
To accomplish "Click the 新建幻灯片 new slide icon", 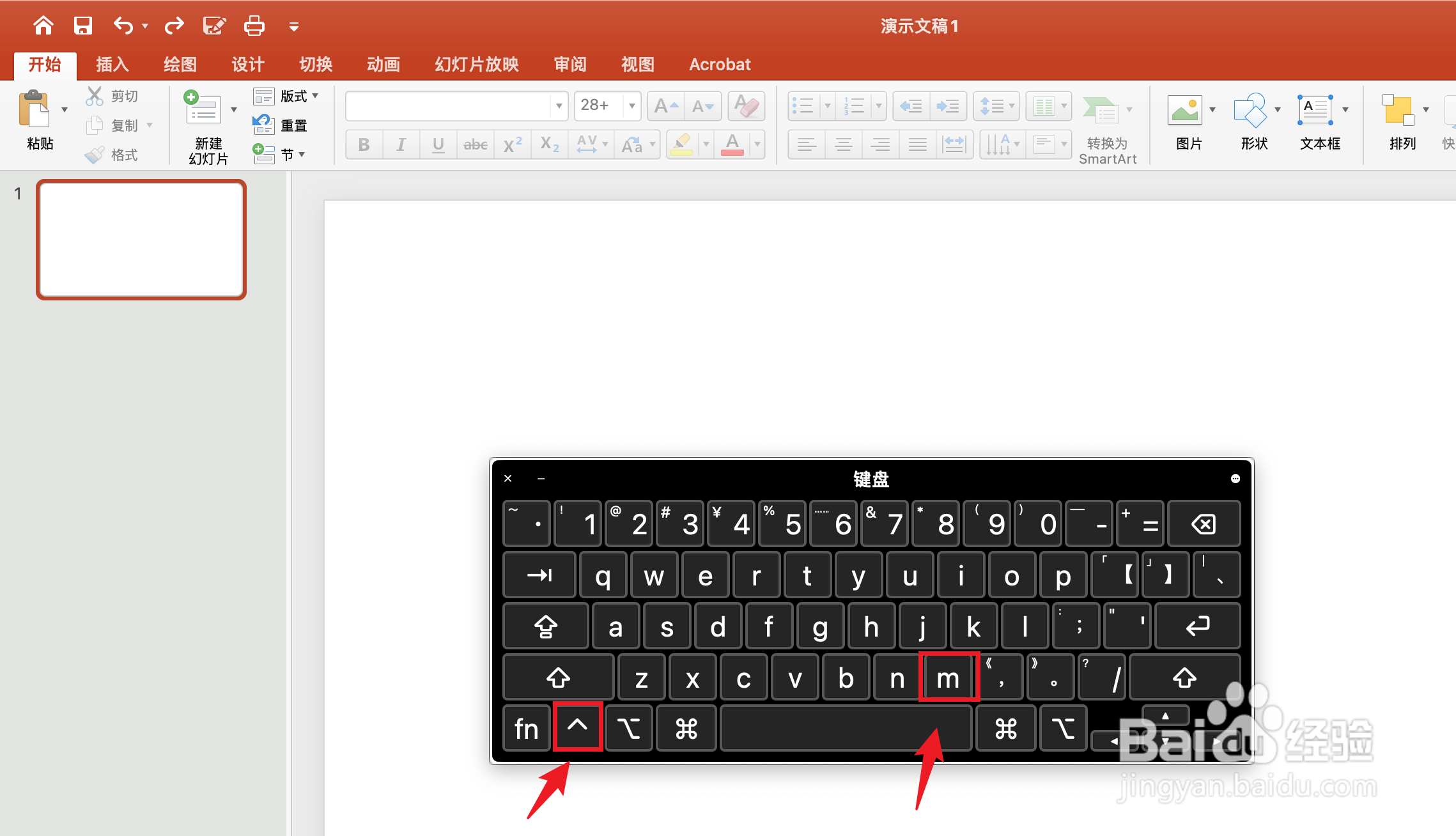I will coord(203,110).
